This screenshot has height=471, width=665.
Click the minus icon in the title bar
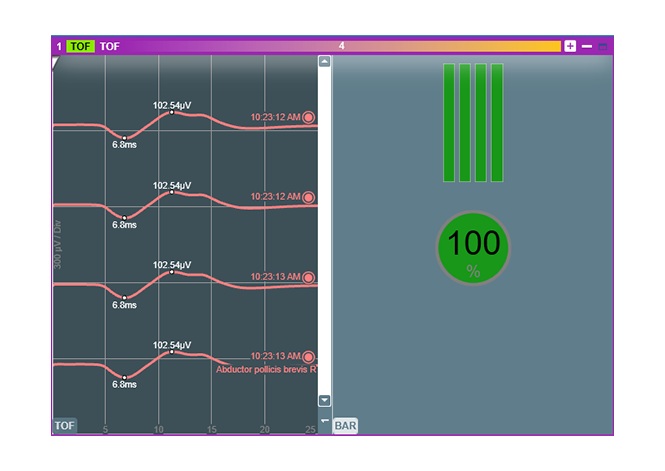pyautogui.click(x=587, y=46)
